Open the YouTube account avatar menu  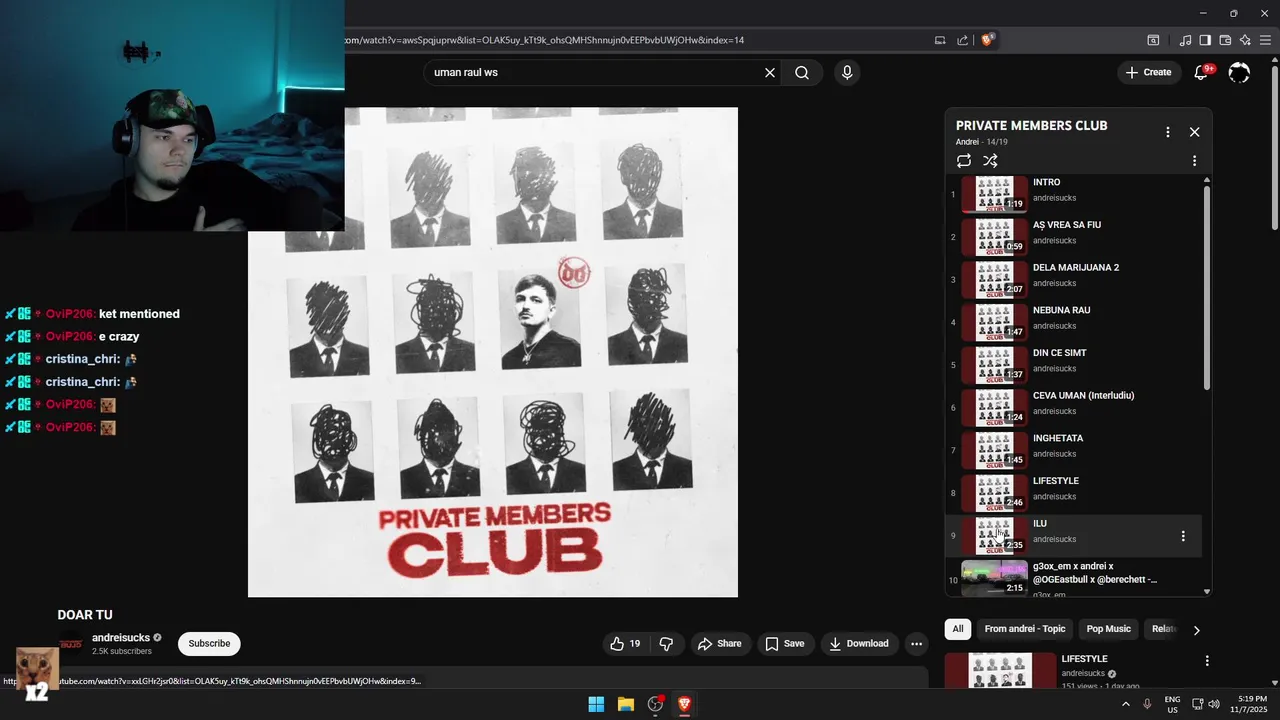[x=1239, y=73]
